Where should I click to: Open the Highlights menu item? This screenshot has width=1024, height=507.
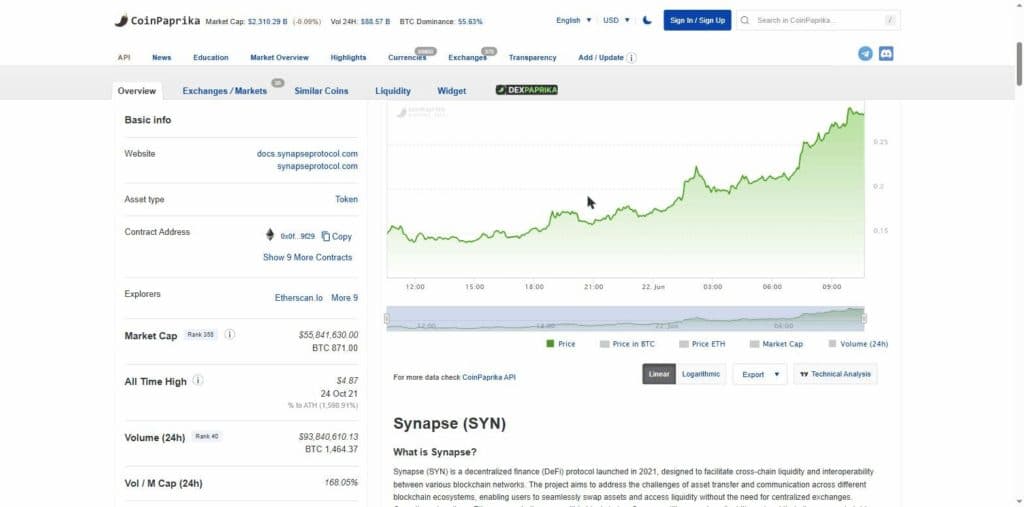click(348, 57)
